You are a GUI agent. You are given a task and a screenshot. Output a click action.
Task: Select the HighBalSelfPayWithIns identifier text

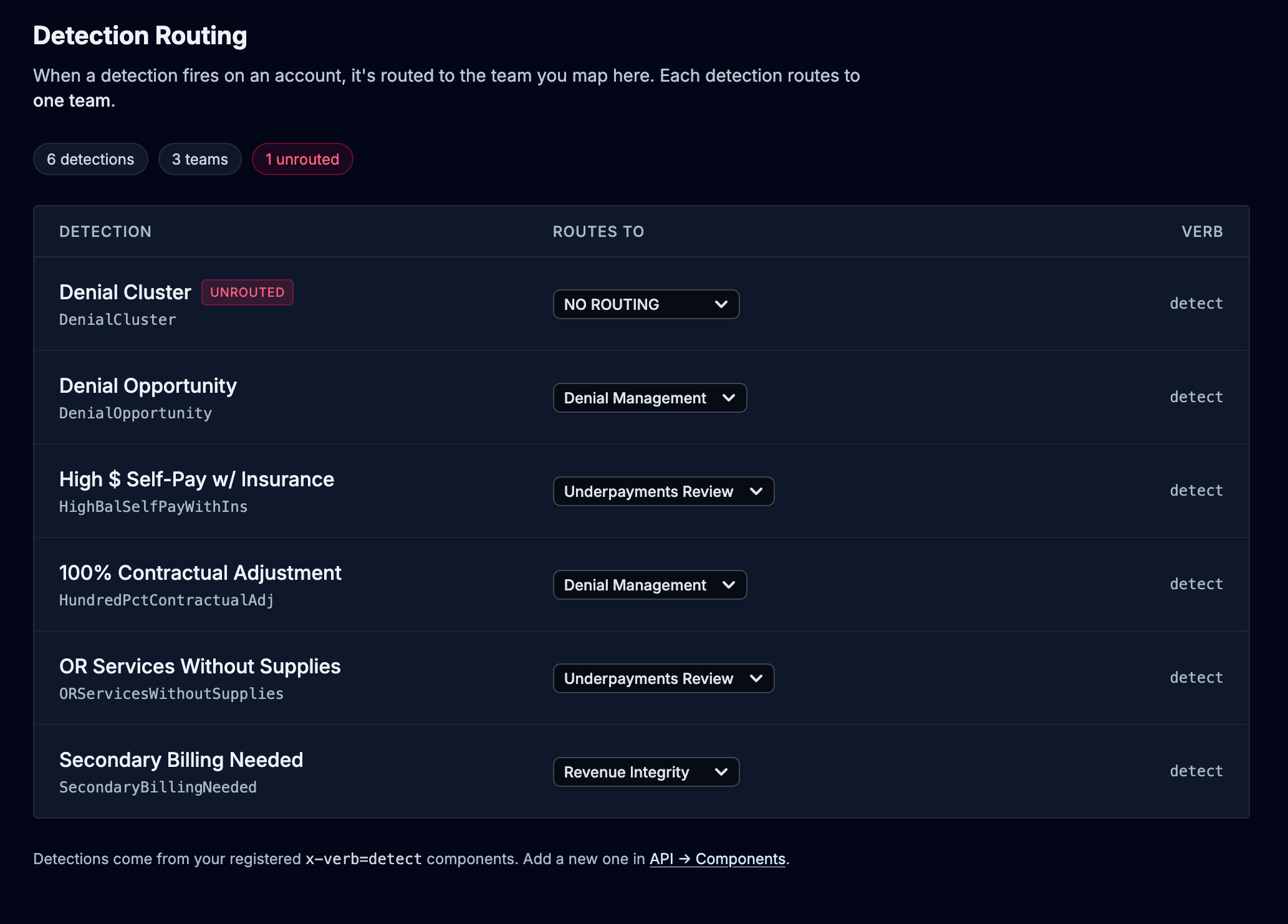tap(153, 507)
